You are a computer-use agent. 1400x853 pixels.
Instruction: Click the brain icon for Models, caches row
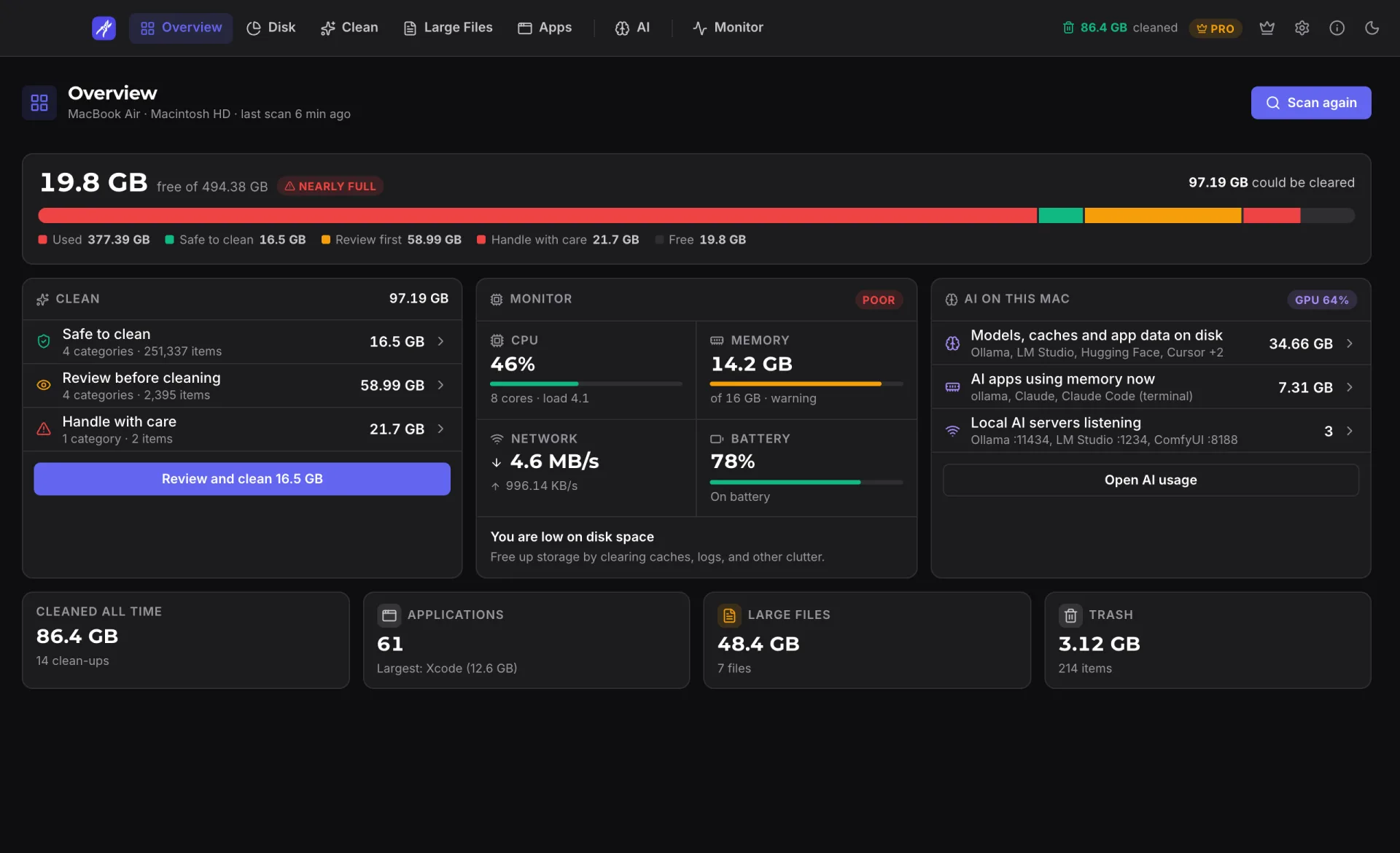pyautogui.click(x=952, y=343)
